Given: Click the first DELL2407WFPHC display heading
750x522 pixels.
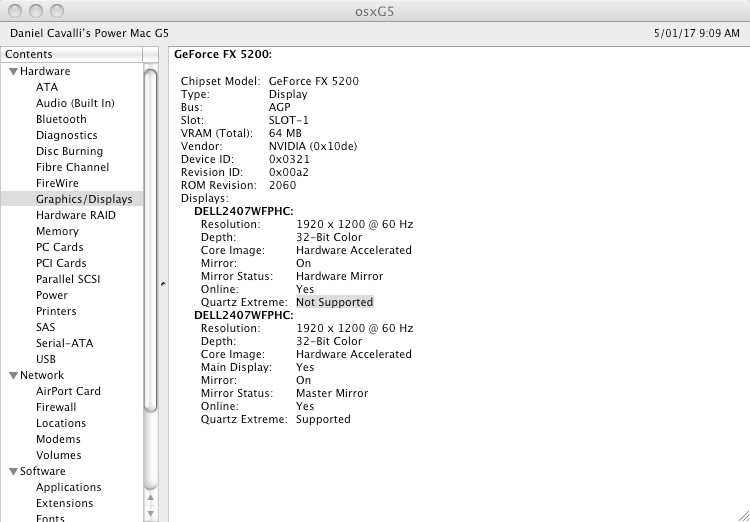Looking at the screenshot, I should (243, 211).
